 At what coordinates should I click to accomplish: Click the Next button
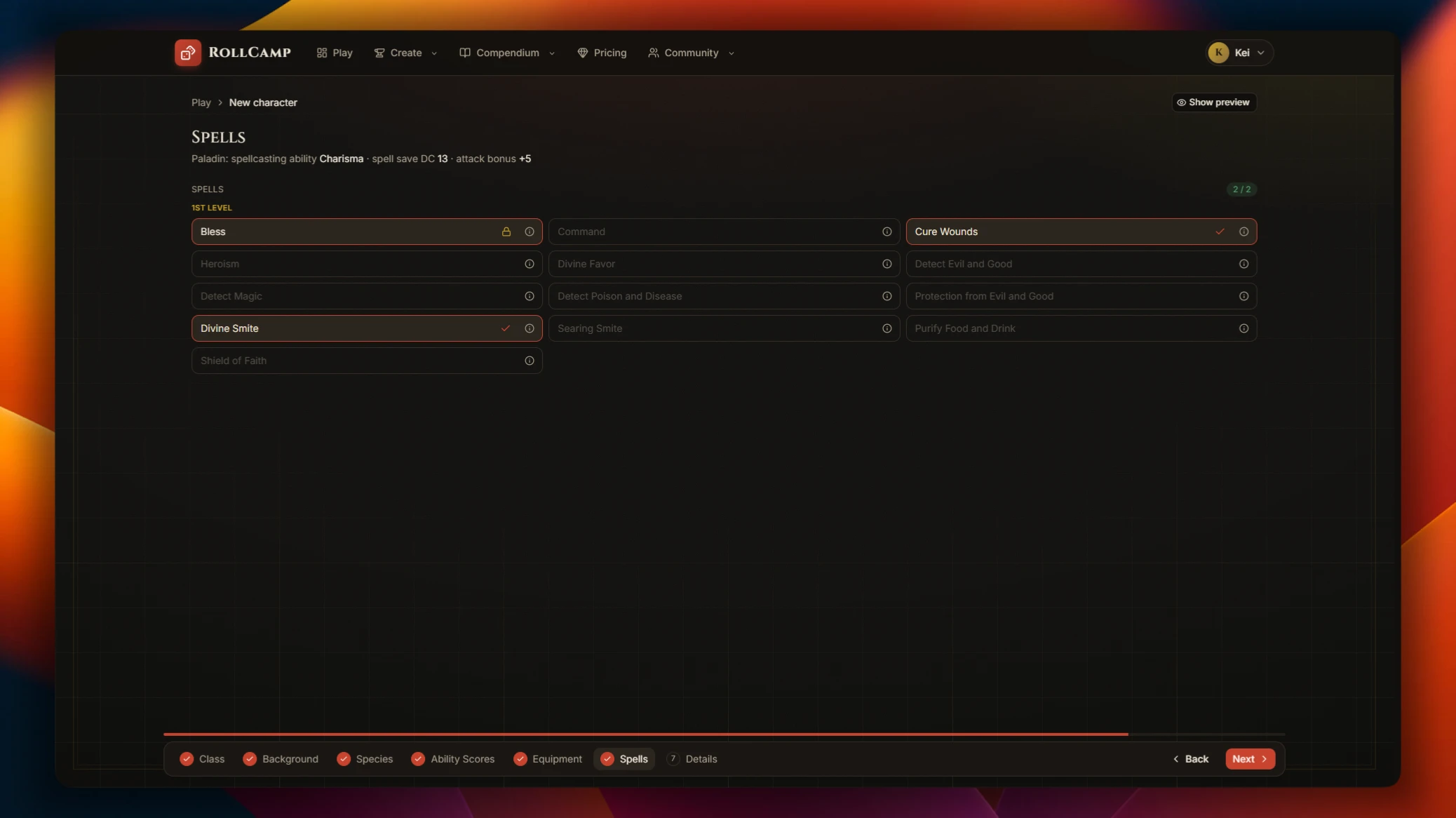(1250, 759)
